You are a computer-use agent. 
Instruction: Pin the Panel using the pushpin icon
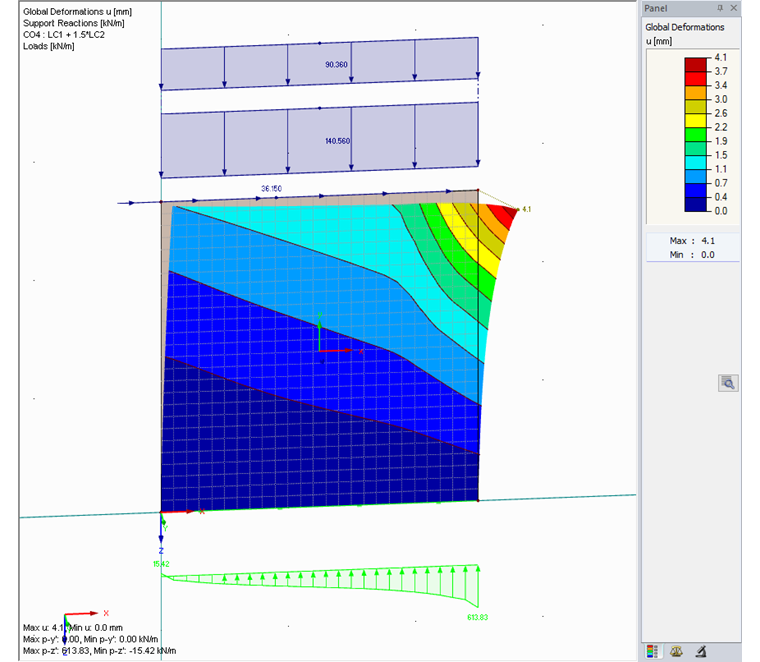tap(720, 8)
